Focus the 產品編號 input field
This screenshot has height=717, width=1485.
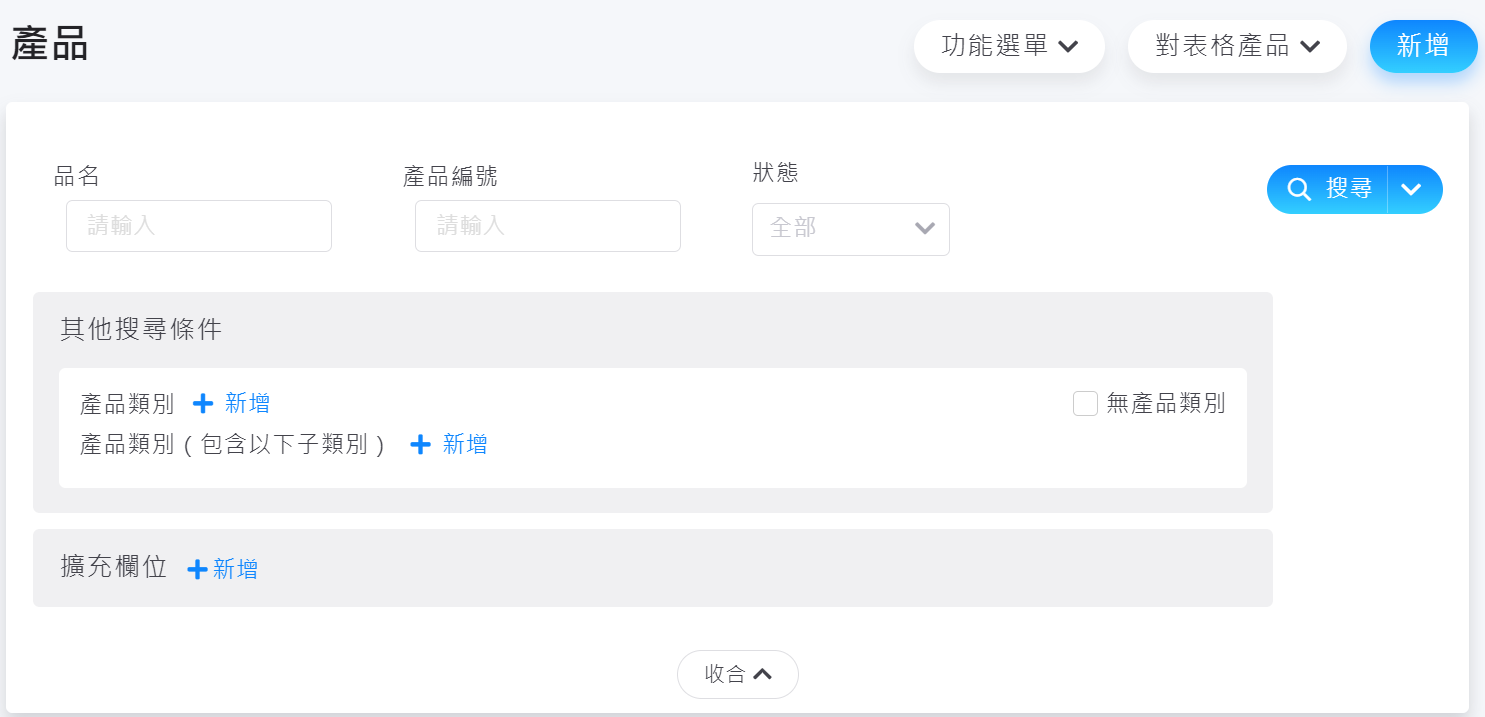548,226
